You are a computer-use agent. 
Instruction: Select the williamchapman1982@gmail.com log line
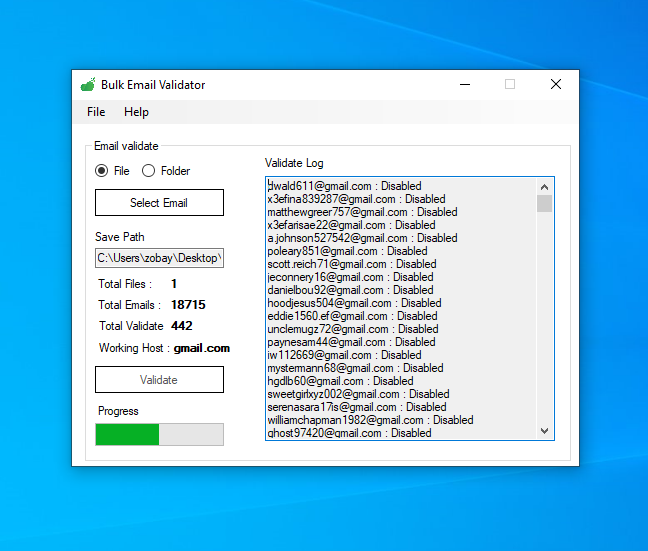pos(370,420)
